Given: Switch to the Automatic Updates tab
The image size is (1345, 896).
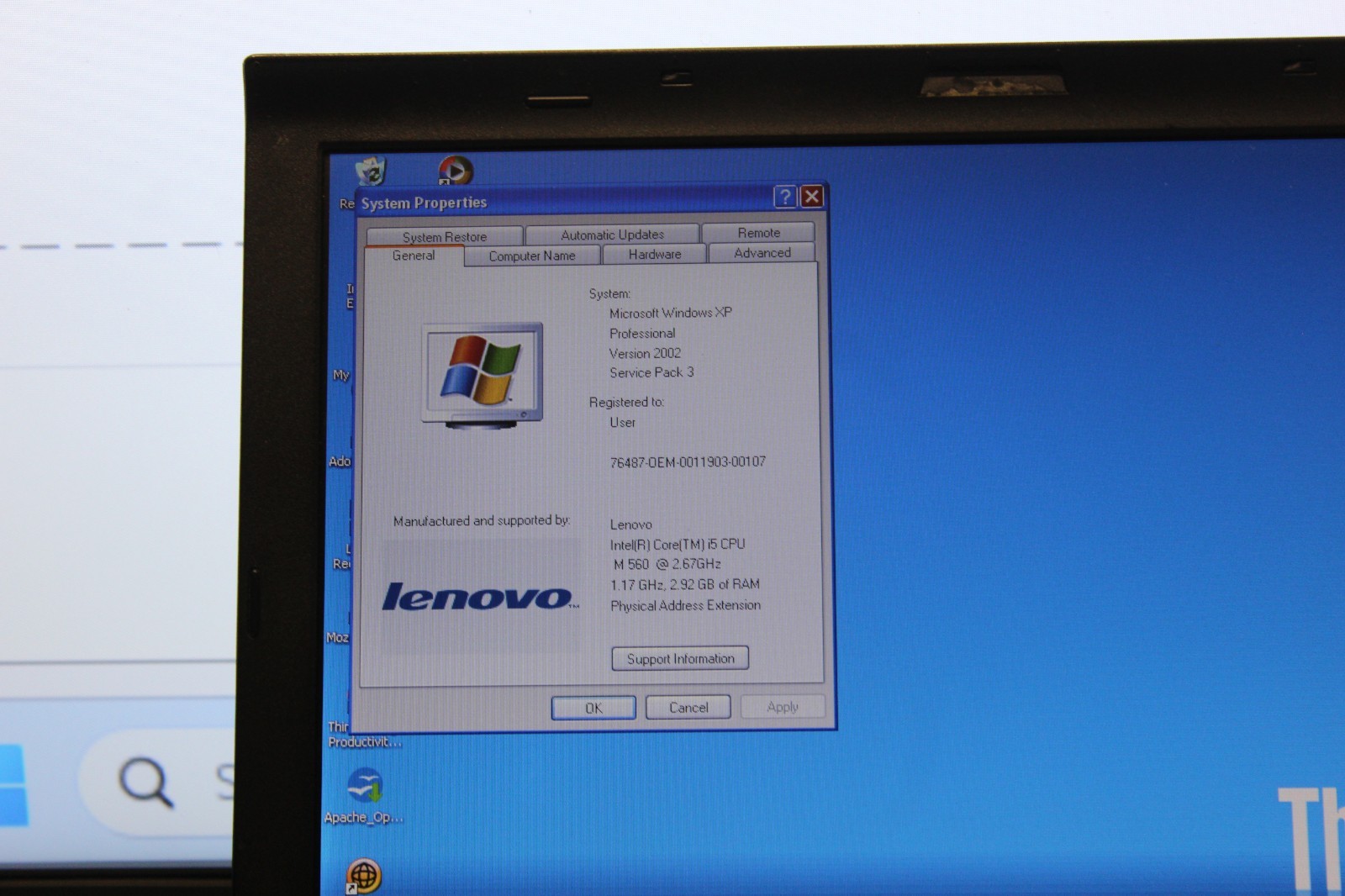Looking at the screenshot, I should (x=612, y=235).
